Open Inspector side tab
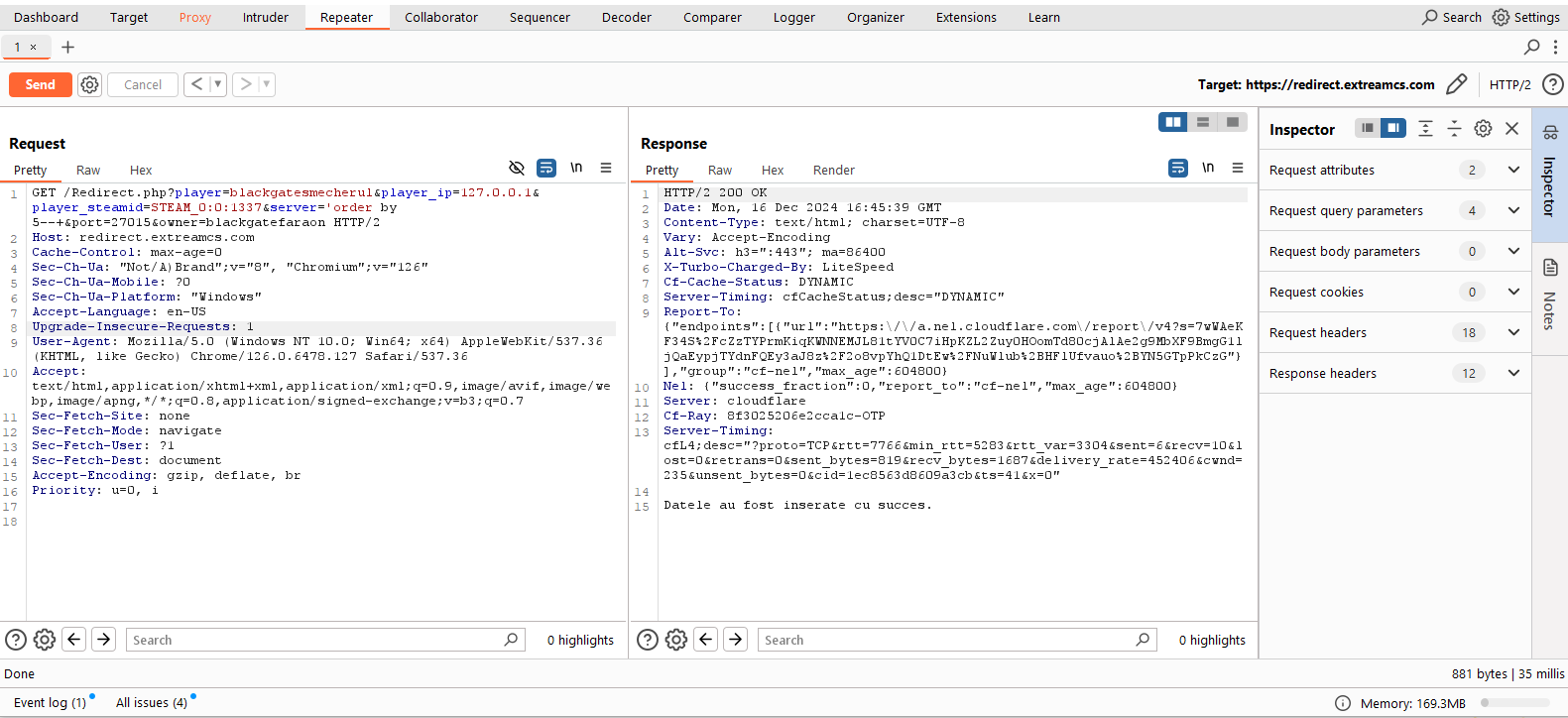Viewport: 1568px width, 718px height. (x=1549, y=175)
